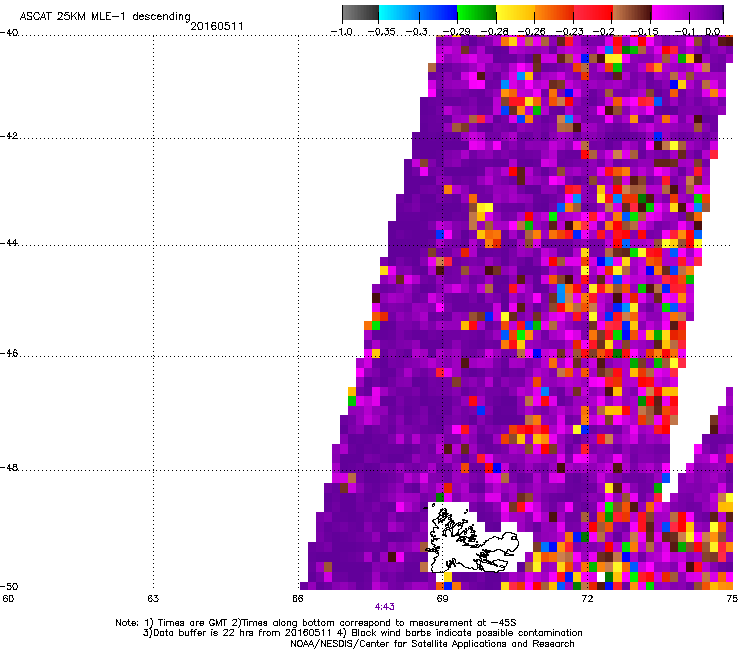740x650 pixels.
Task: Select the yellow color bar segment
Action: click(x=515, y=13)
